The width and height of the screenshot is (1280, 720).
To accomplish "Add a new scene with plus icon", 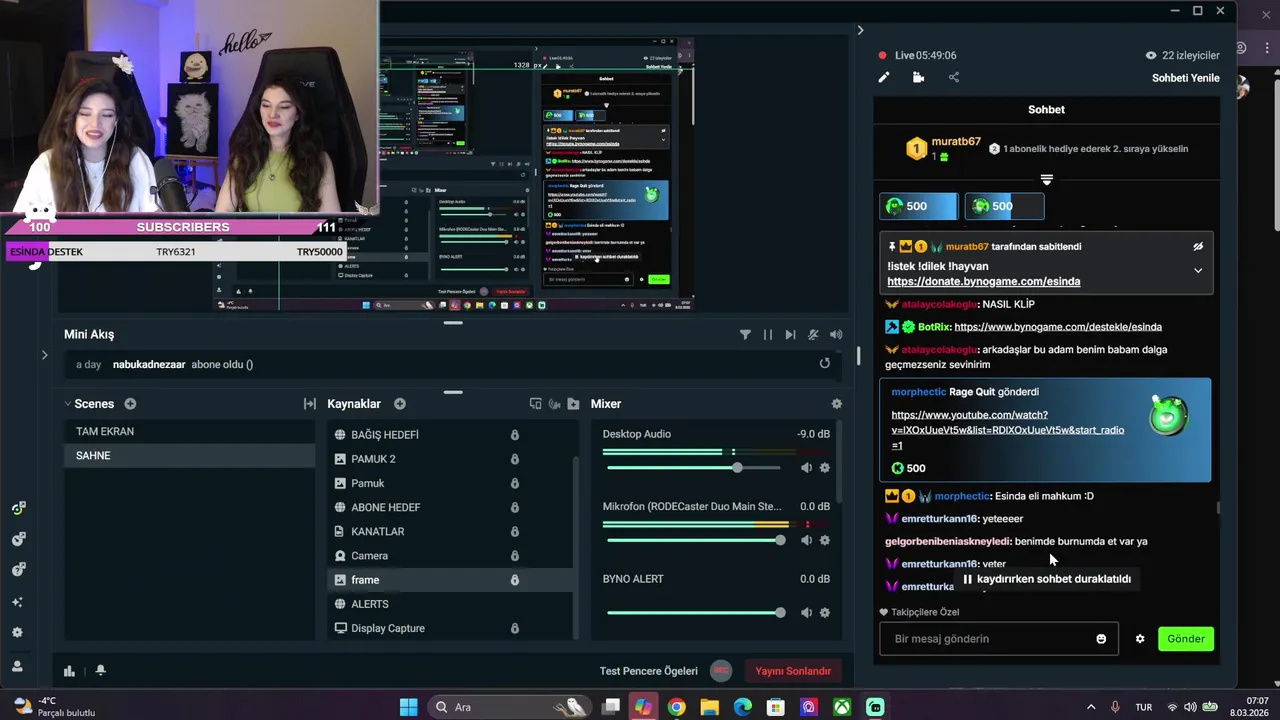I will click(x=130, y=404).
